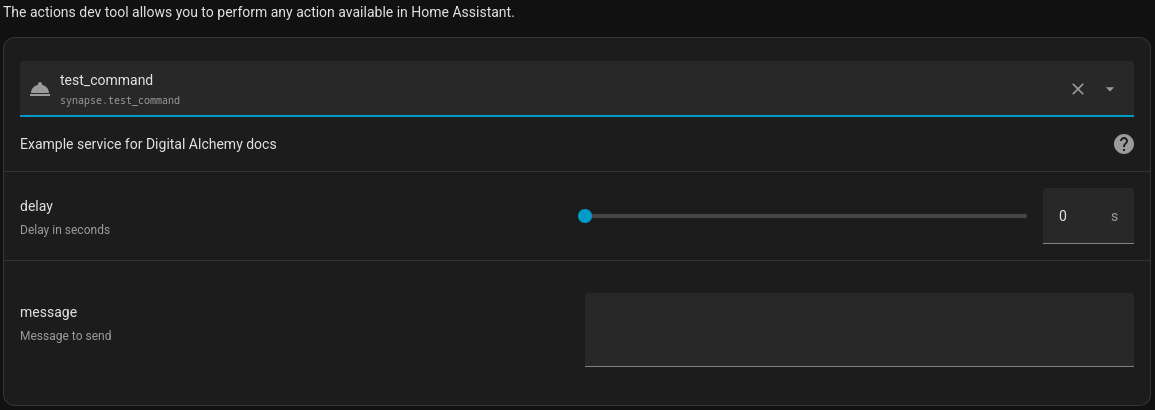This screenshot has height=410, width=1155.
Task: Click into the message text area
Action: tap(858, 329)
